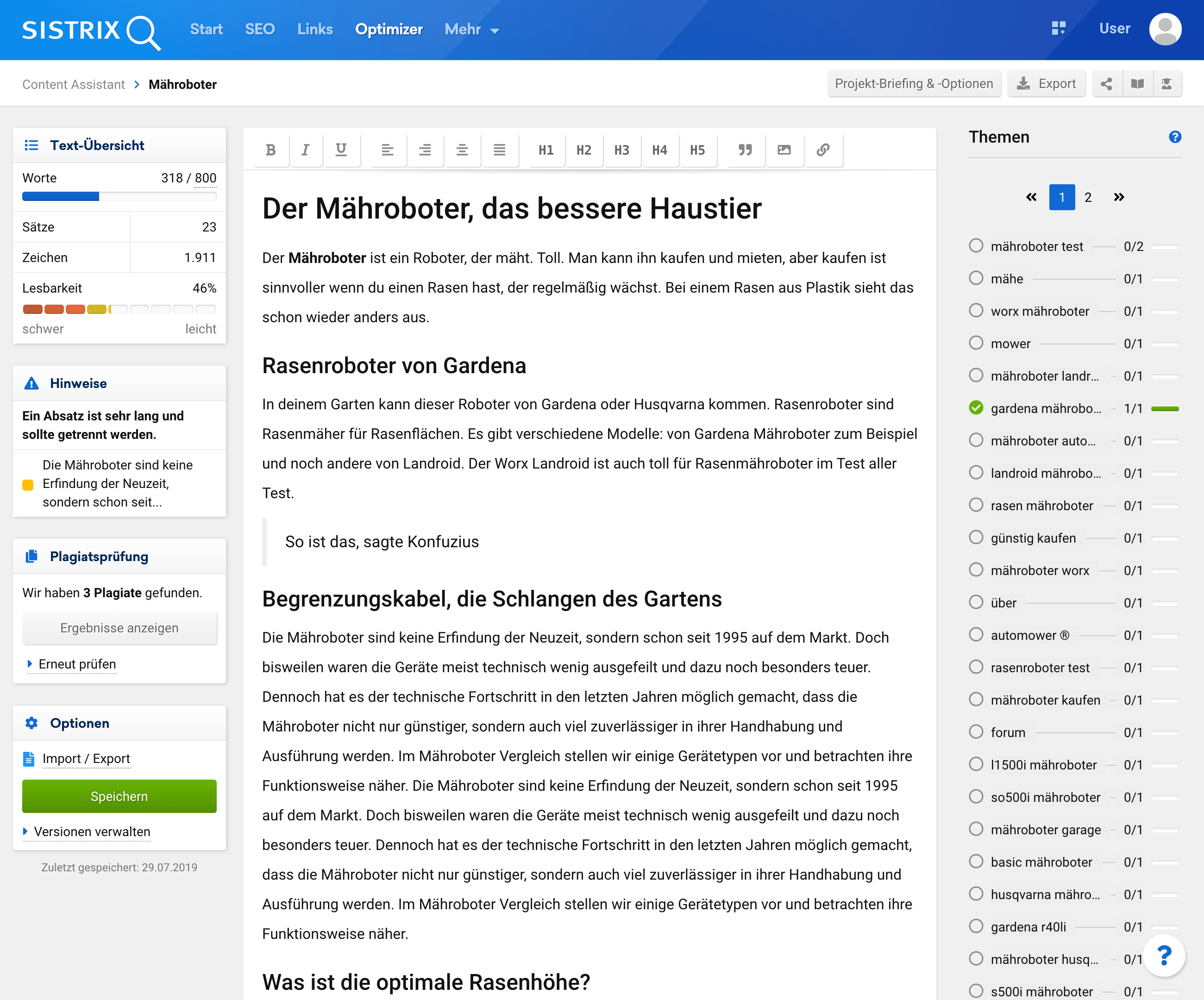Insert a blockquote with quote icon
This screenshot has width=1204, height=1000.
(x=745, y=150)
